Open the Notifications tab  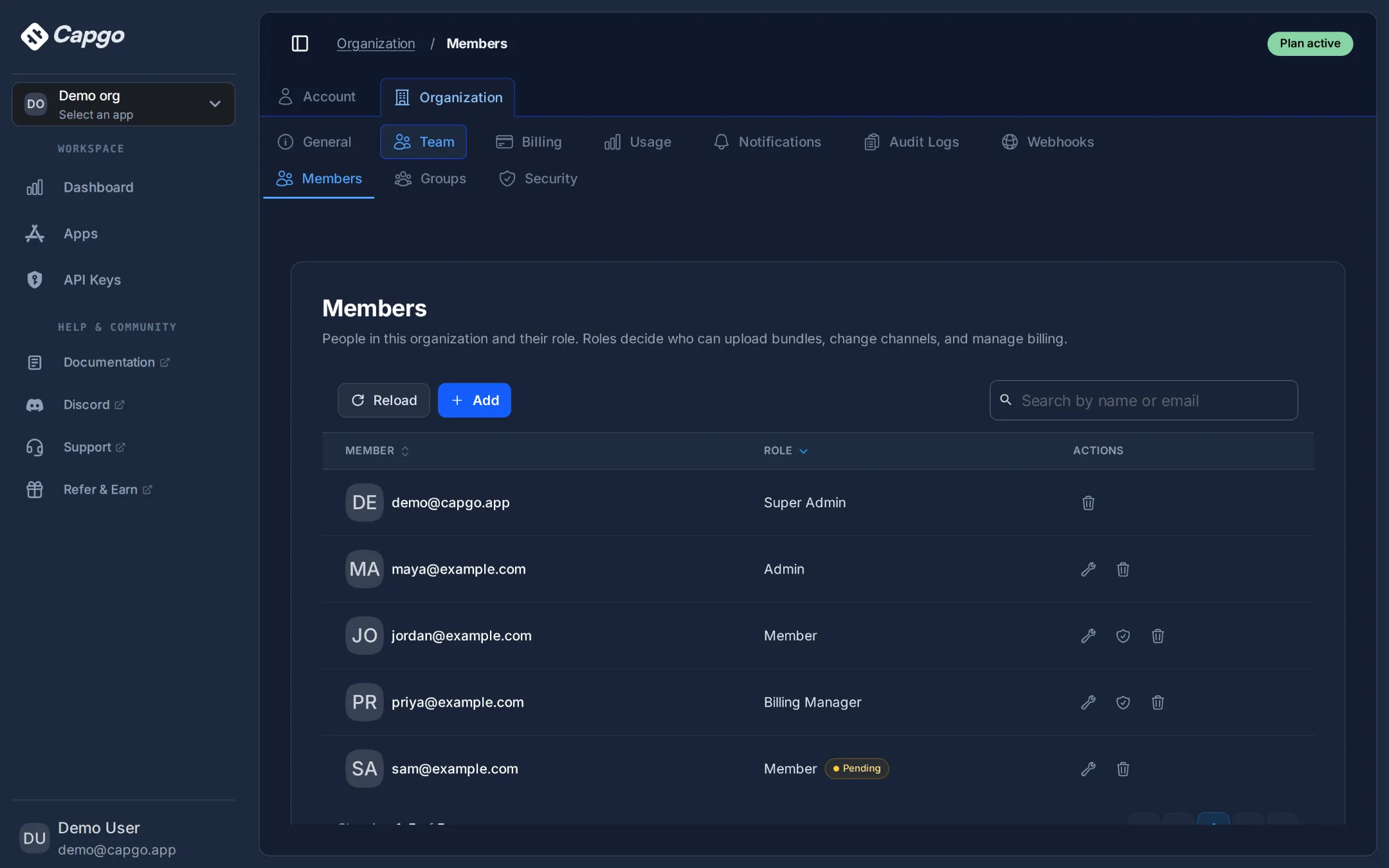[767, 141]
